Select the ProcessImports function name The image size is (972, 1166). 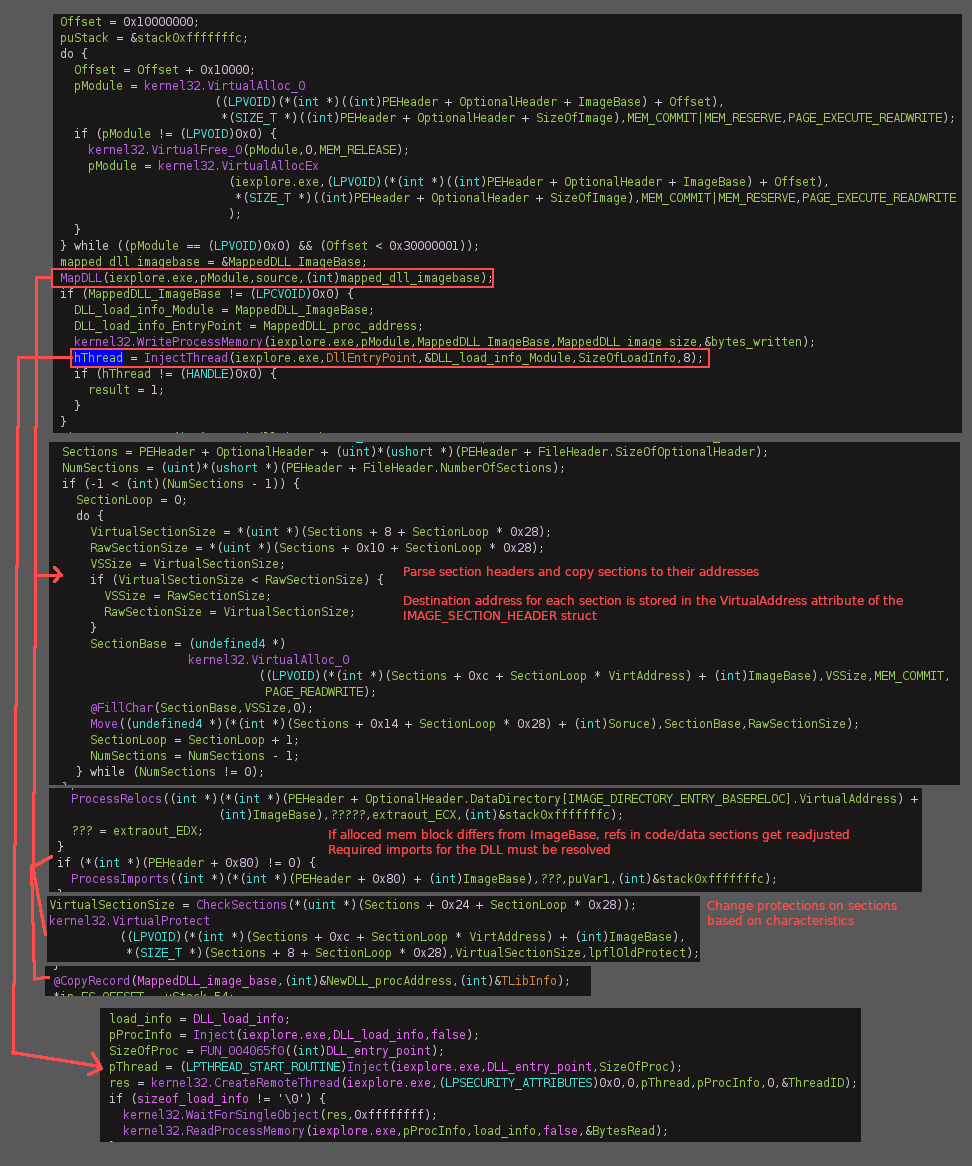pyautogui.click(x=120, y=878)
